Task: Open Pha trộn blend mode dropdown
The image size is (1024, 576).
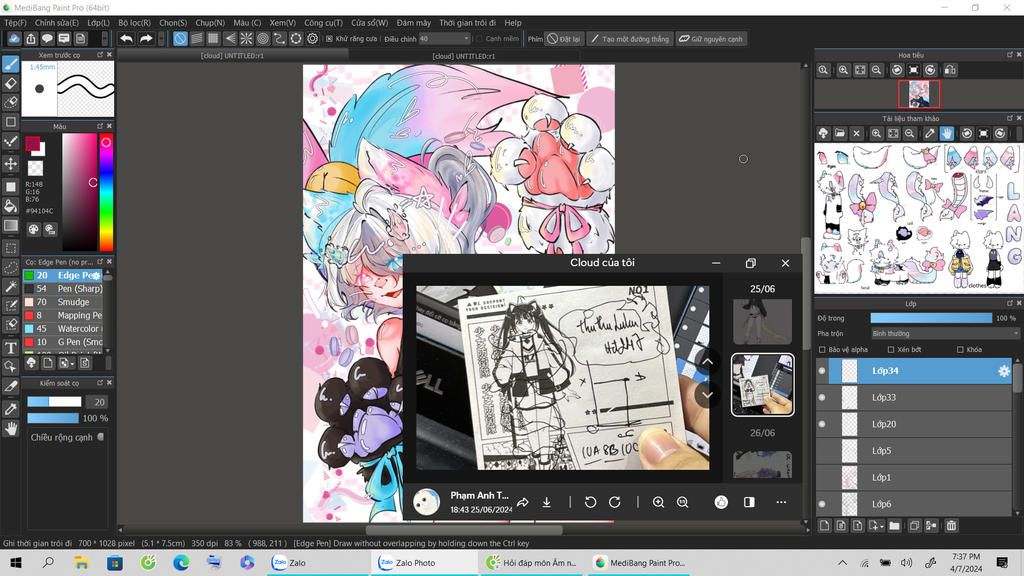Action: coord(945,334)
